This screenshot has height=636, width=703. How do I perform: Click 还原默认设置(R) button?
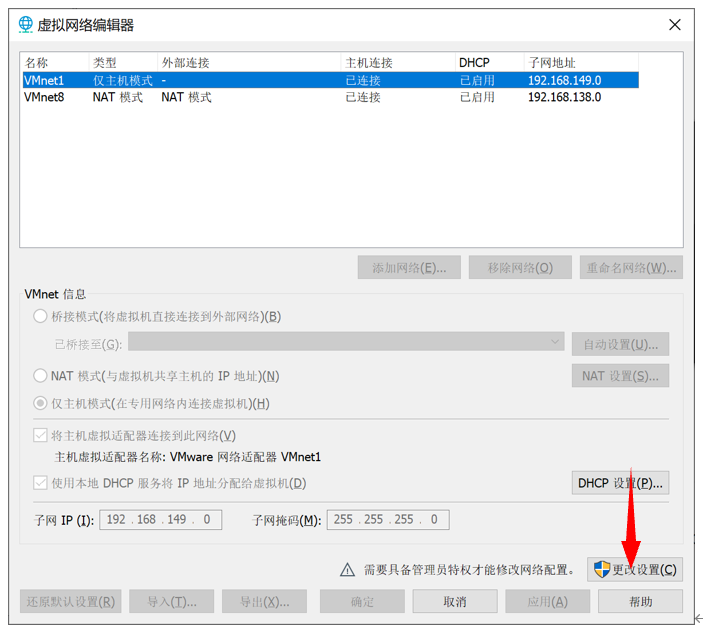click(x=71, y=601)
